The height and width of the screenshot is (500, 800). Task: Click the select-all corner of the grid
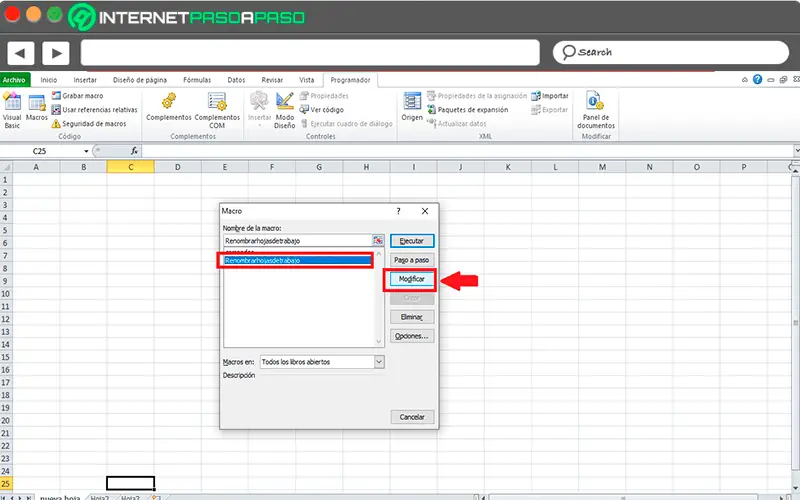pyautogui.click(x=6, y=167)
